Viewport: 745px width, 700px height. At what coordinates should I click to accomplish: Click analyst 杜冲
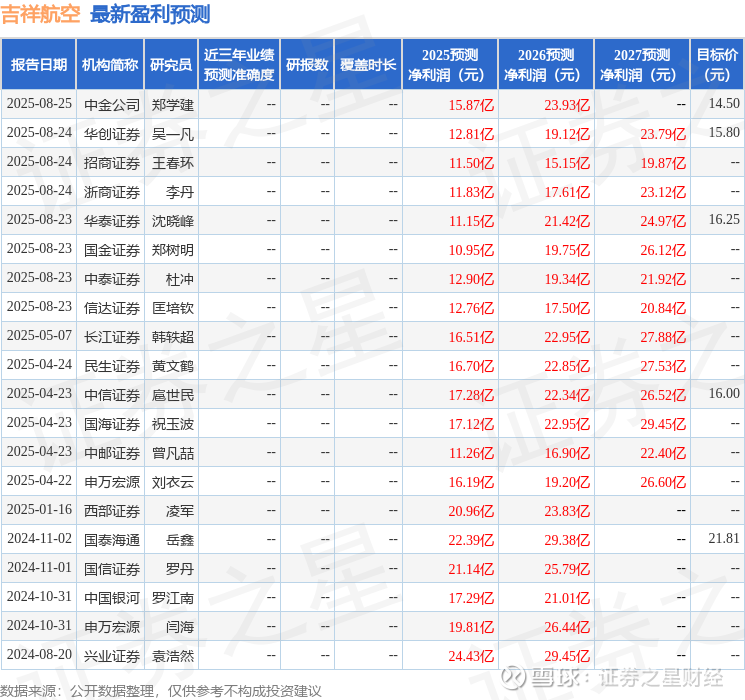pyautogui.click(x=180, y=278)
